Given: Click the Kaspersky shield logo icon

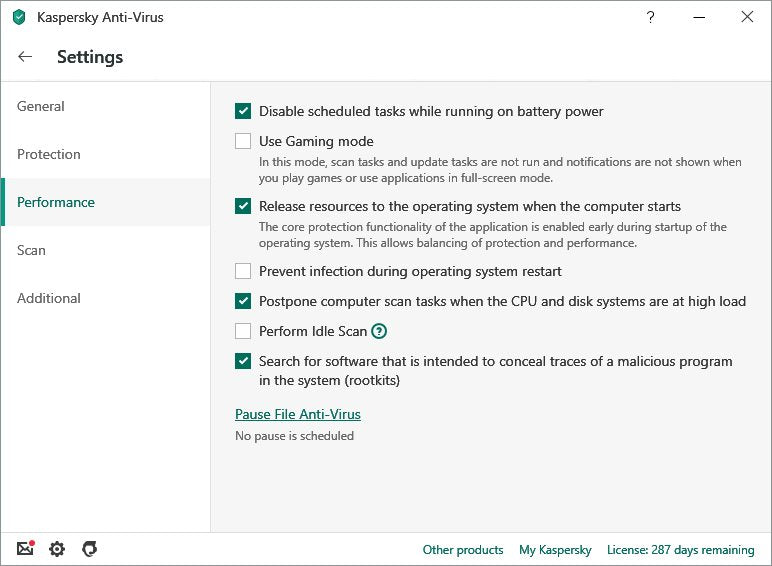Looking at the screenshot, I should [x=19, y=17].
